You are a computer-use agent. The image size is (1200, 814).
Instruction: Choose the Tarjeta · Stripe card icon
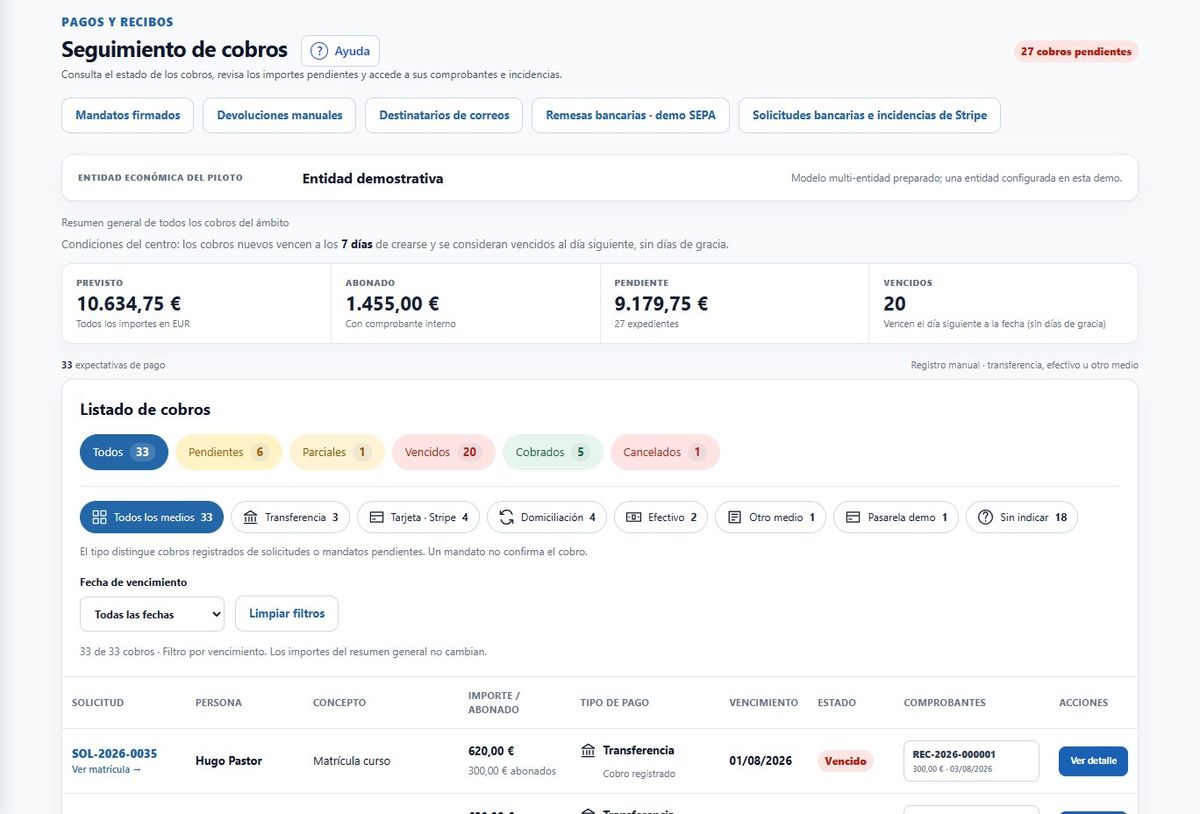pos(377,517)
